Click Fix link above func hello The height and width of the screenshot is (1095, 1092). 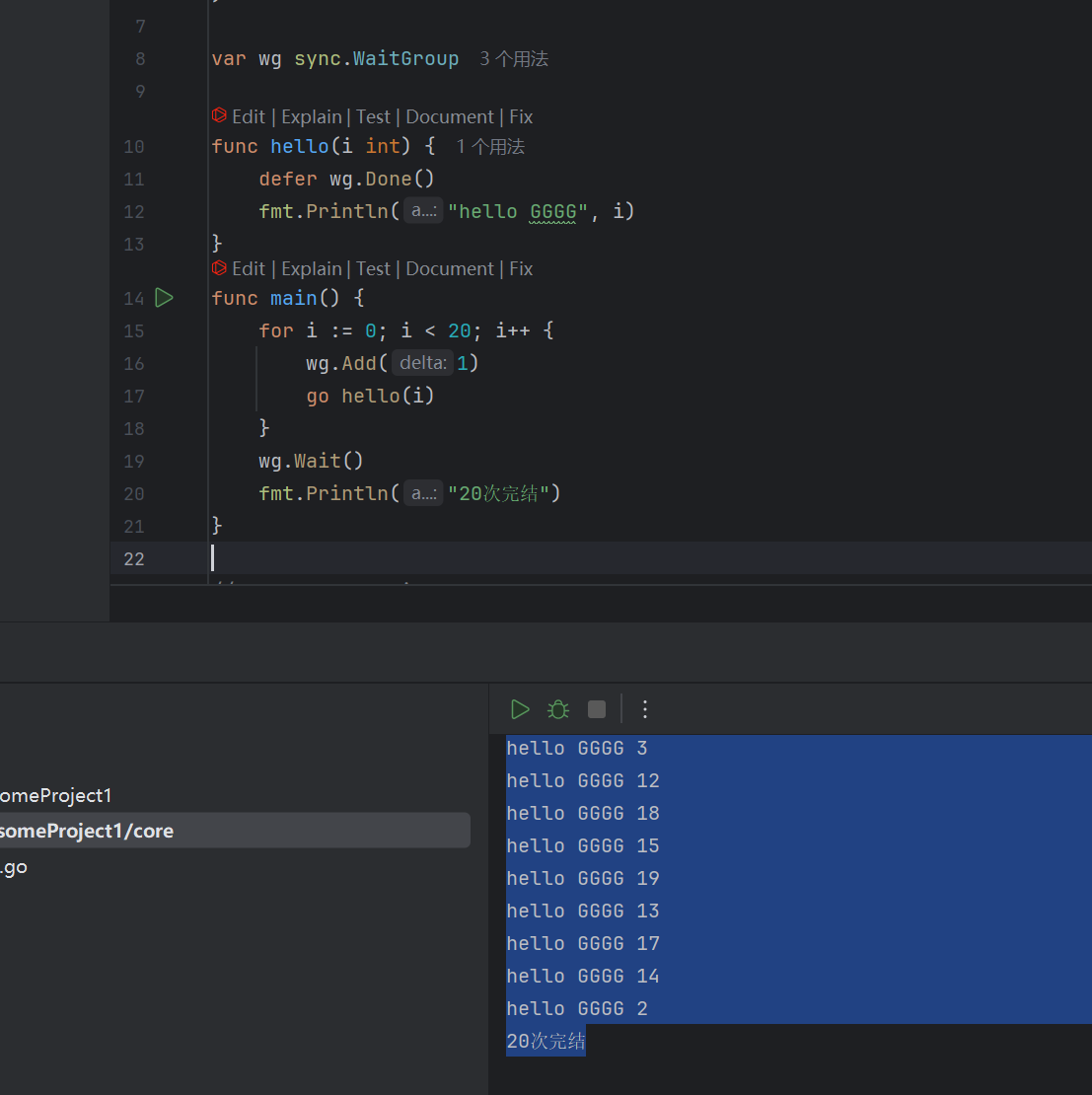tap(521, 116)
